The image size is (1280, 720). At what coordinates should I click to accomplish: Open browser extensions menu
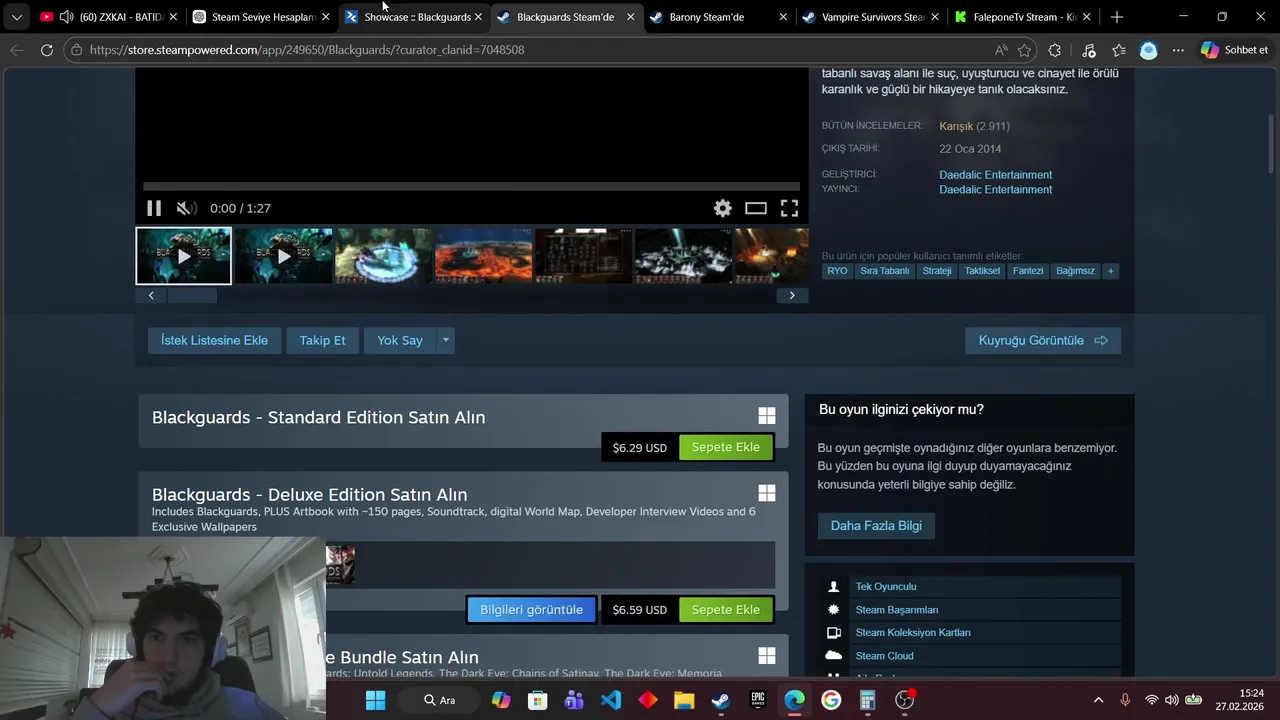[1055, 50]
